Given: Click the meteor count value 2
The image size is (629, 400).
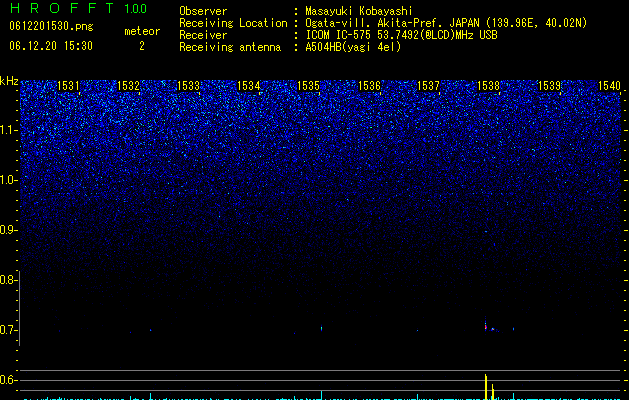Looking at the screenshot, I should pyautogui.click(x=142, y=46).
